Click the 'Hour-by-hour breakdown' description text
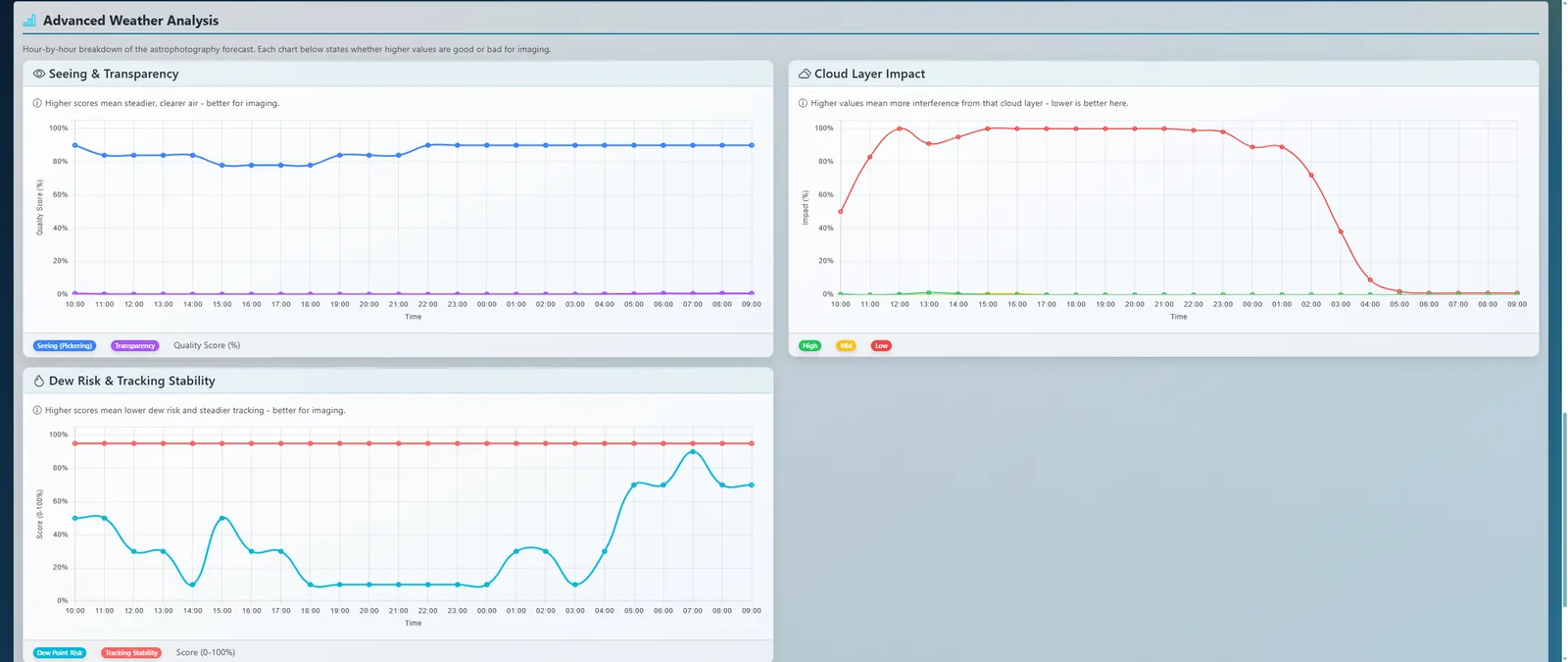 [286, 49]
